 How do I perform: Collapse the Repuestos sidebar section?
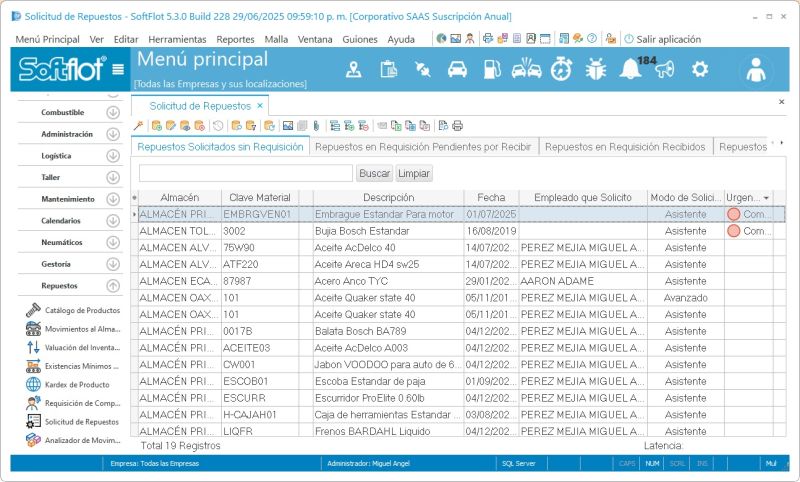pyautogui.click(x=112, y=286)
